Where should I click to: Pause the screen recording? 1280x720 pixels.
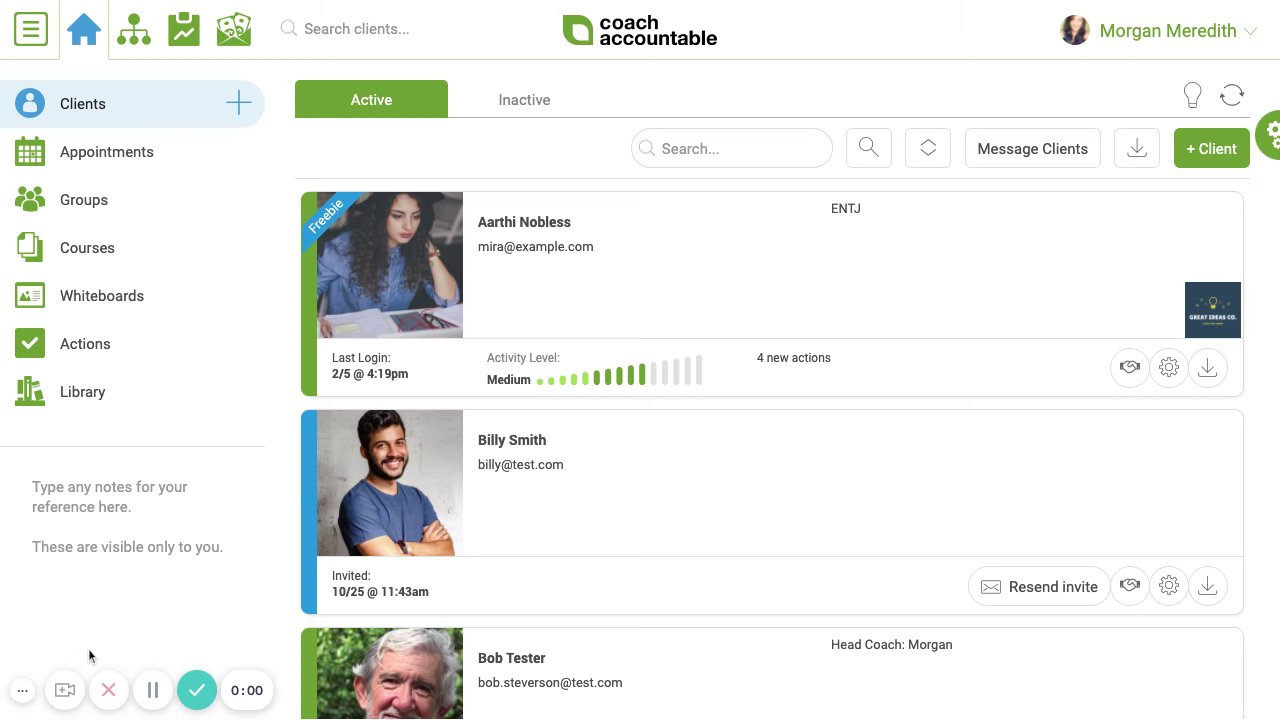click(153, 690)
